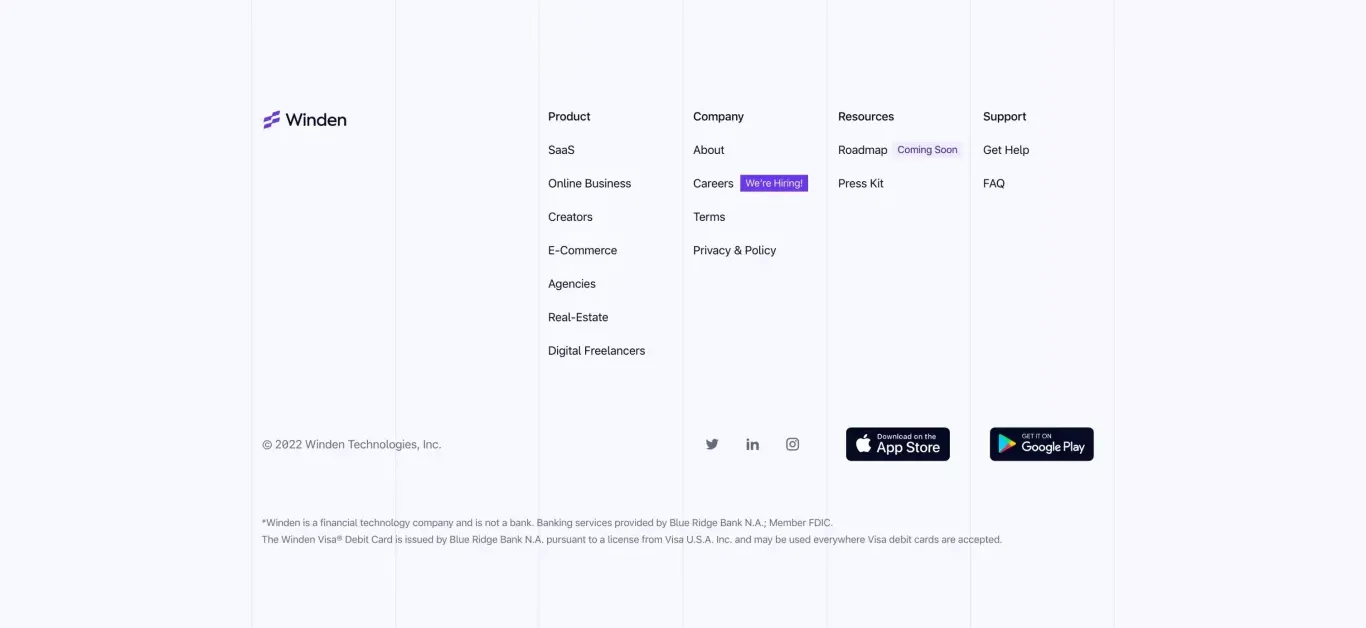Click the Support column heading
This screenshot has height=628, width=1366.
[1004, 116]
